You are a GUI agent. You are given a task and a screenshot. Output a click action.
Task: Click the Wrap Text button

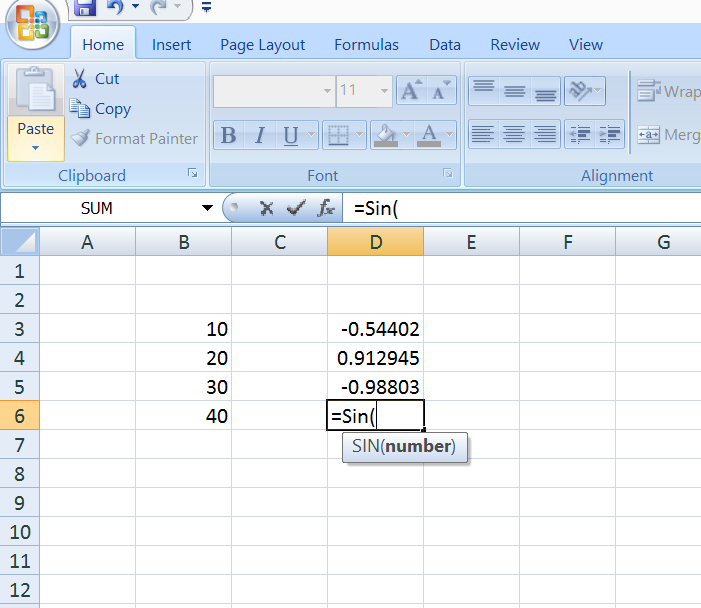click(x=668, y=92)
